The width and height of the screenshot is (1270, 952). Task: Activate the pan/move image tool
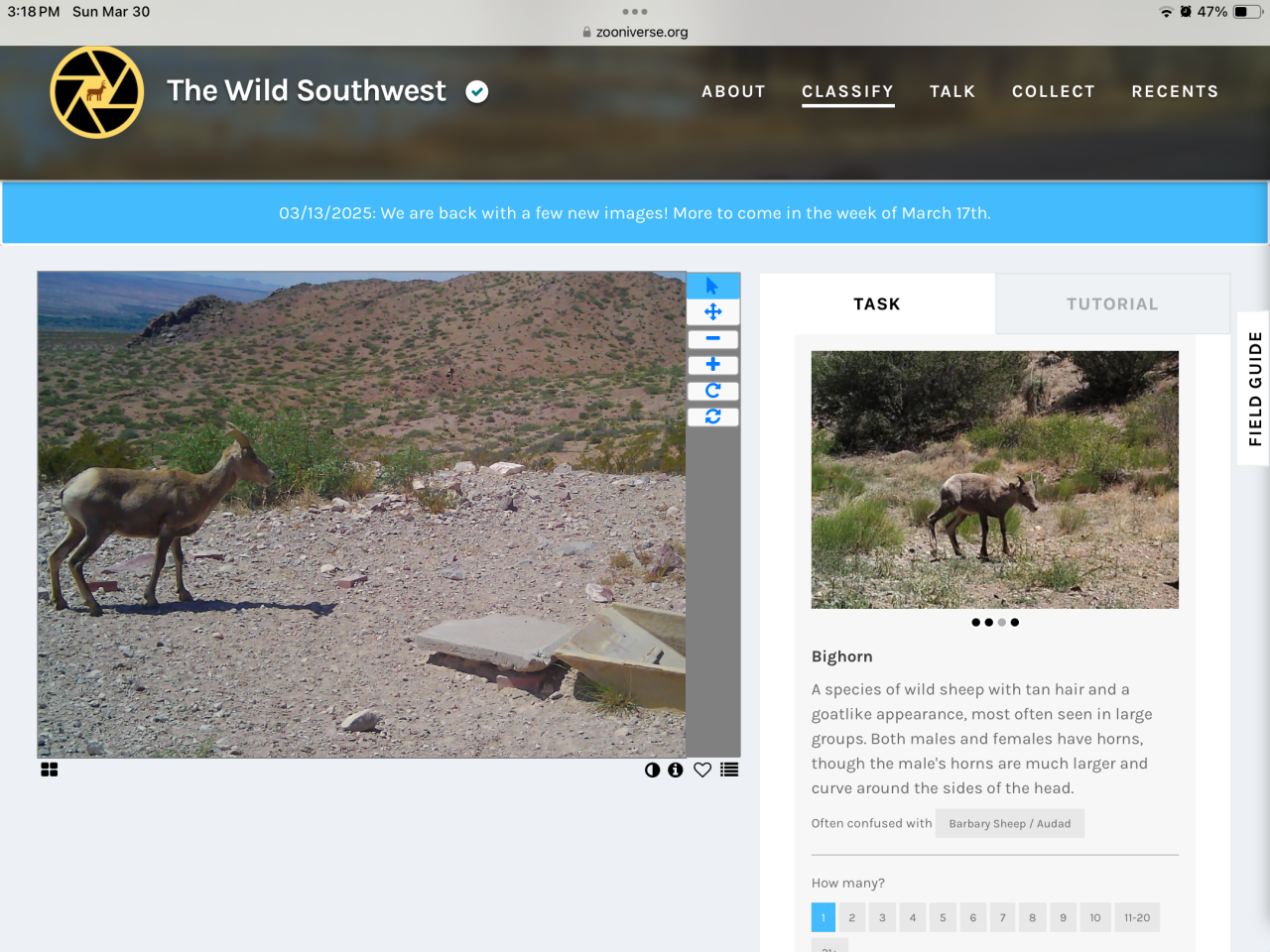pos(712,312)
